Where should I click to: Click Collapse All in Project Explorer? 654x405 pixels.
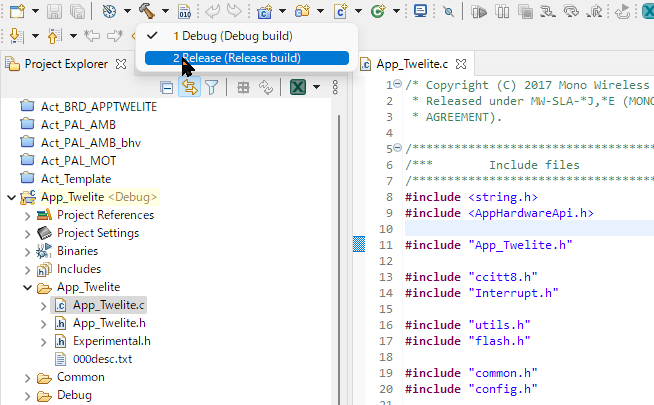(166, 88)
